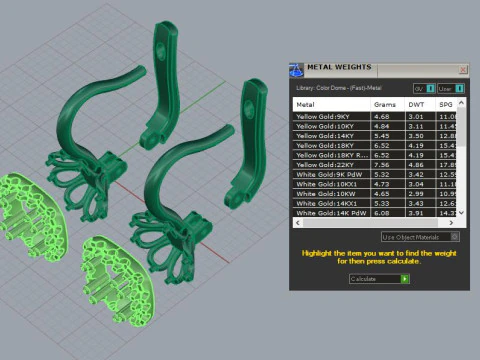Select the Yellow Gold:10KY row
This screenshot has width=480, height=360.
(375, 126)
